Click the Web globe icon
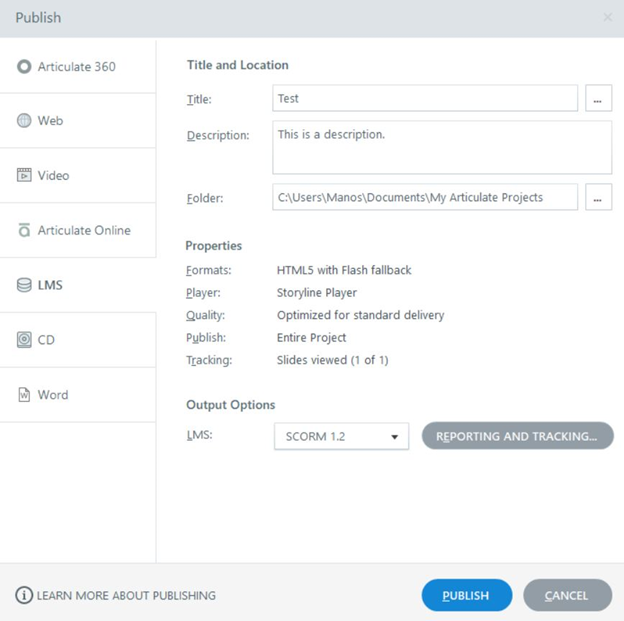624x621 pixels. [24, 121]
